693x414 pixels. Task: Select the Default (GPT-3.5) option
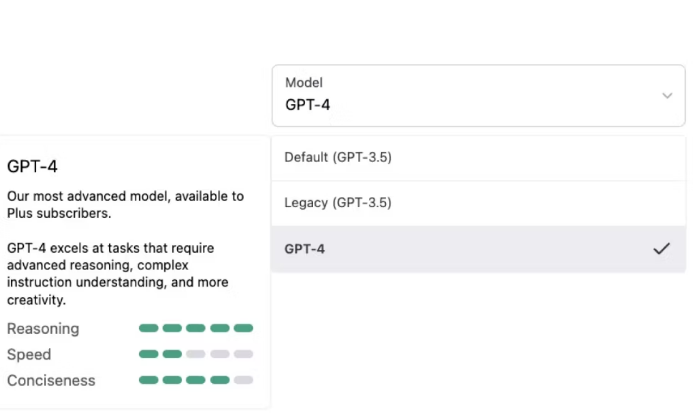point(479,158)
